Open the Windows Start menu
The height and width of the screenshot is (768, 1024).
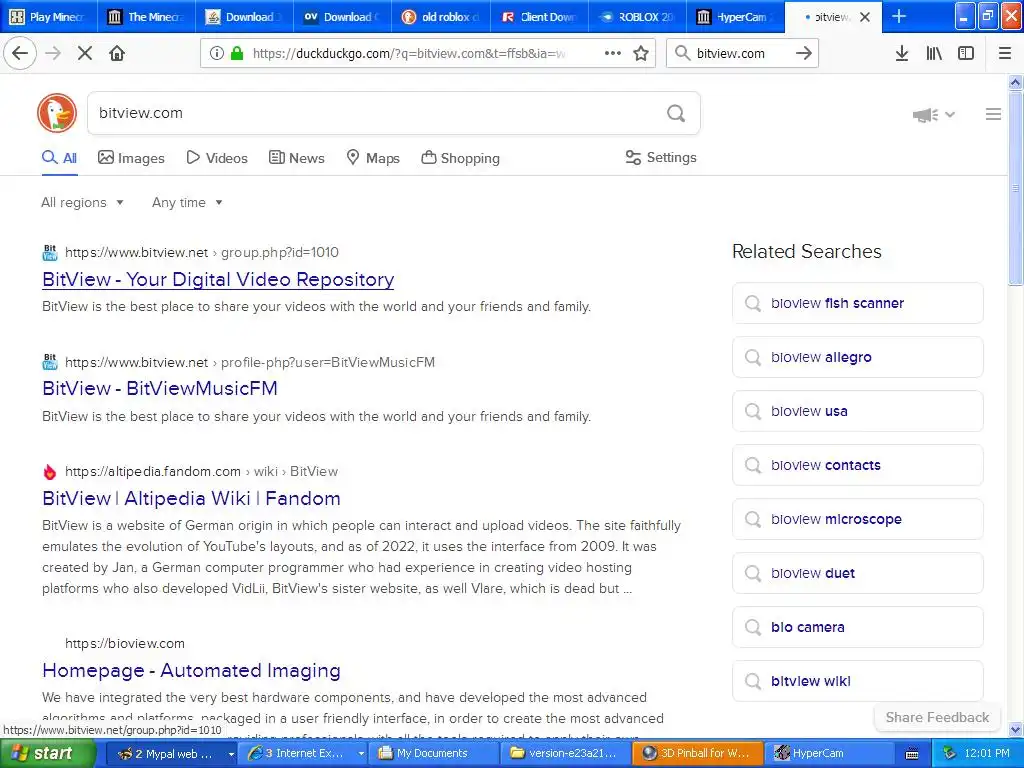(x=47, y=754)
